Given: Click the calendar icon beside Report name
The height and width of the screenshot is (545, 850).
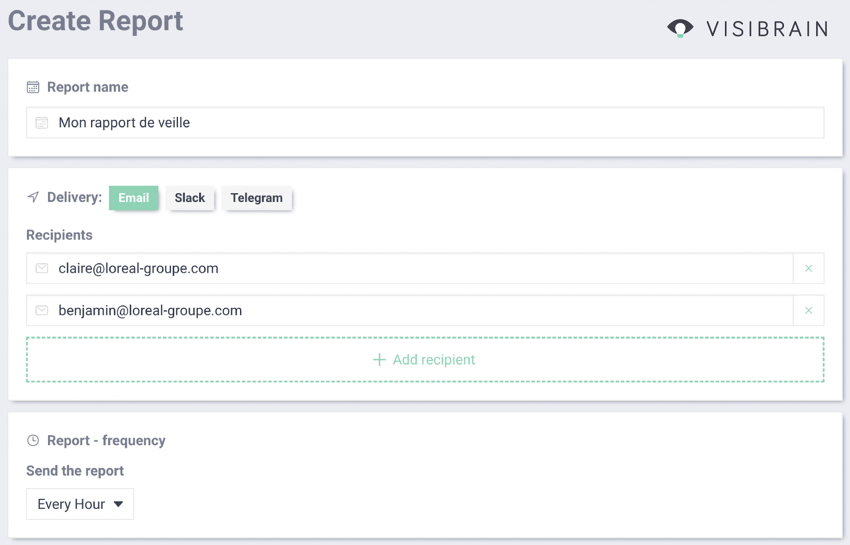Looking at the screenshot, I should pyautogui.click(x=33, y=87).
